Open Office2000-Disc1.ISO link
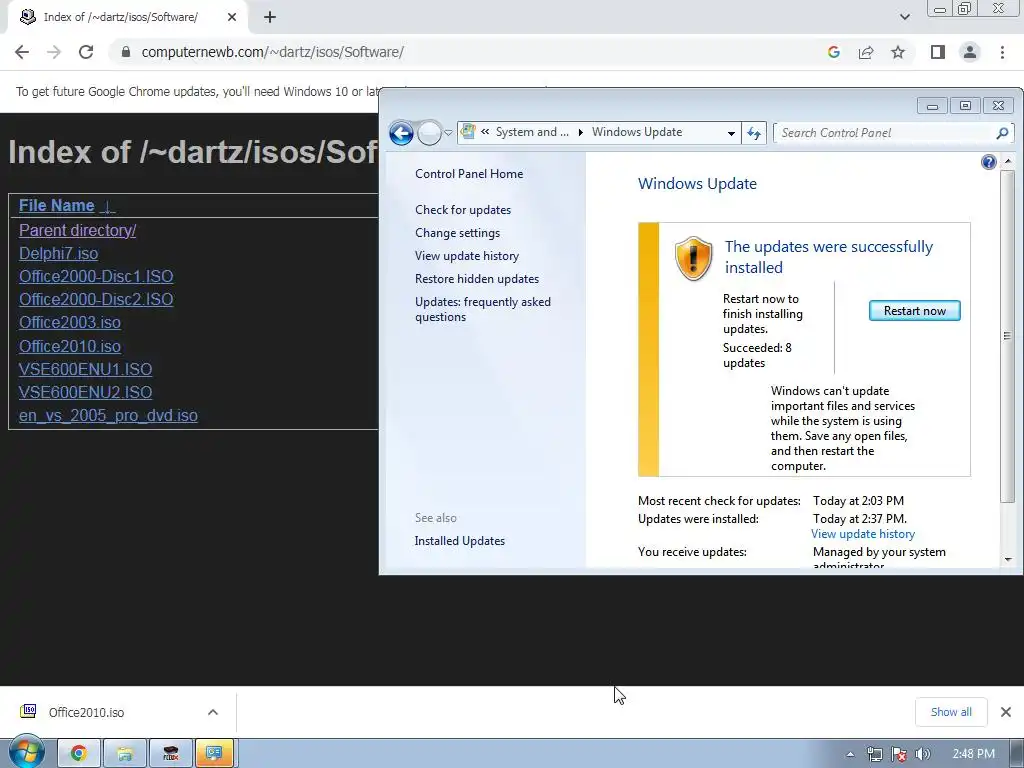 point(96,276)
